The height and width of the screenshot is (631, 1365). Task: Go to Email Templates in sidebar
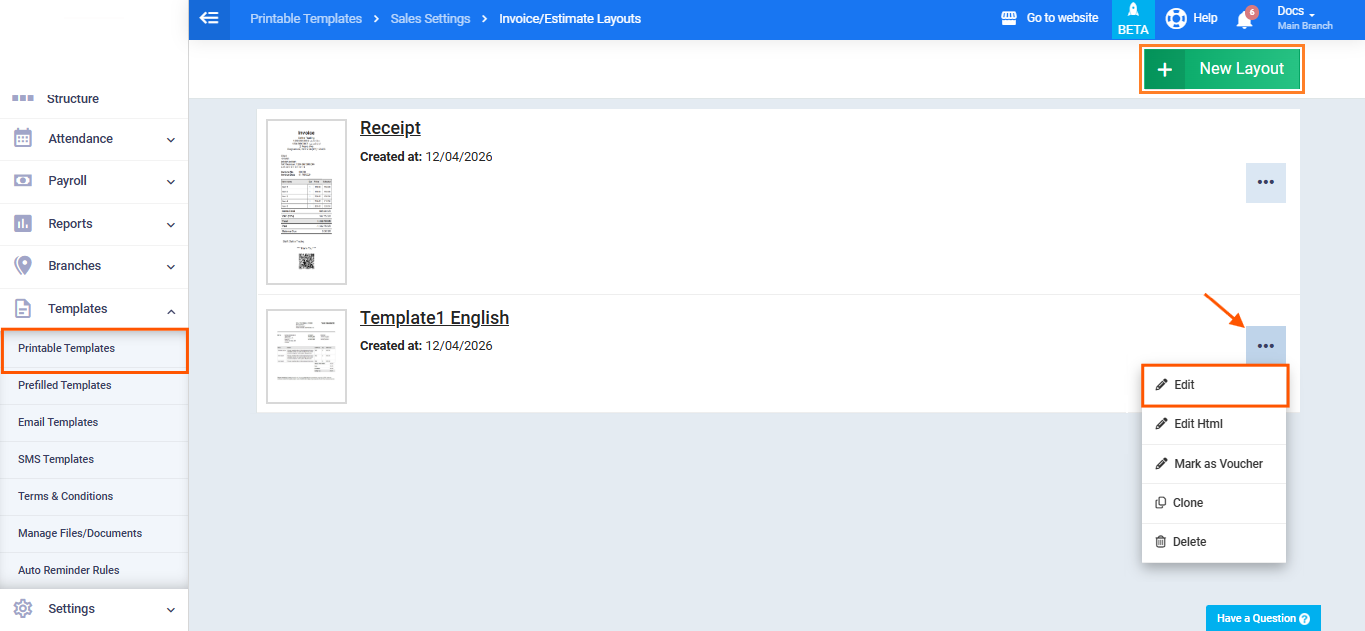coord(58,422)
